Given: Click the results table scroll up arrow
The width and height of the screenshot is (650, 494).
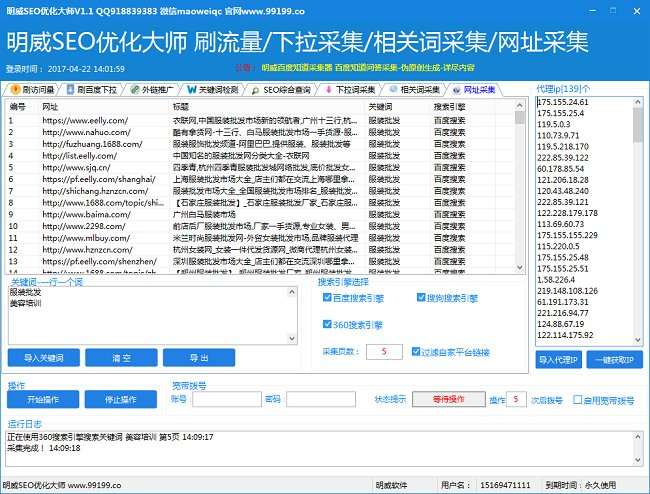Looking at the screenshot, I should click(x=520, y=105).
